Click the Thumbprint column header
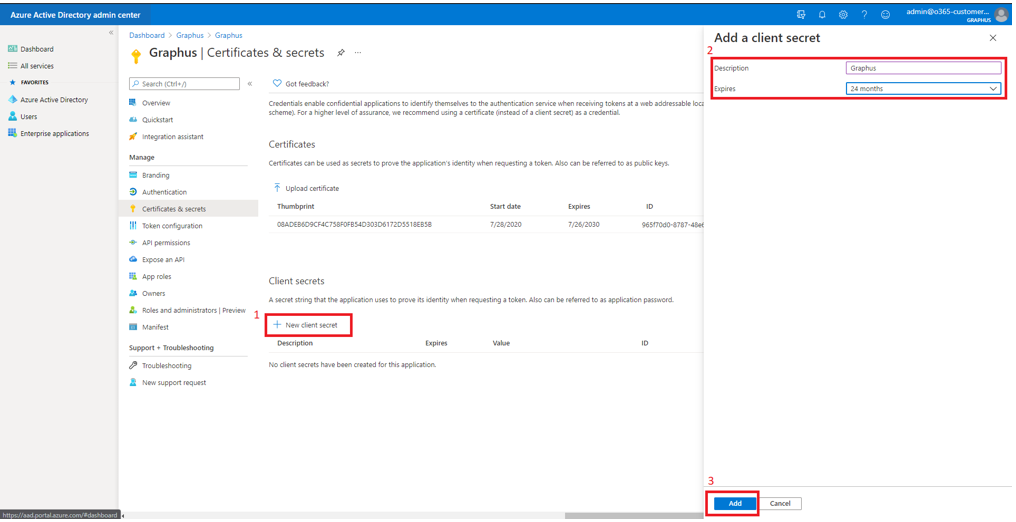 (294, 207)
